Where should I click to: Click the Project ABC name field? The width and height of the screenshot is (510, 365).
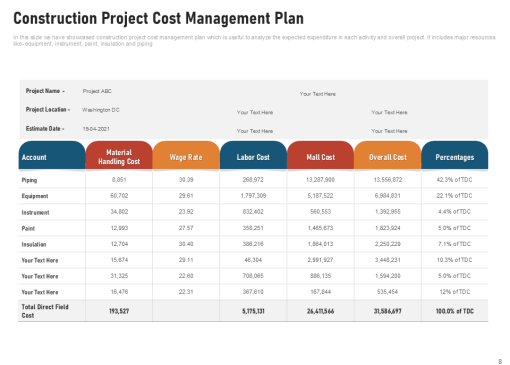click(x=97, y=91)
